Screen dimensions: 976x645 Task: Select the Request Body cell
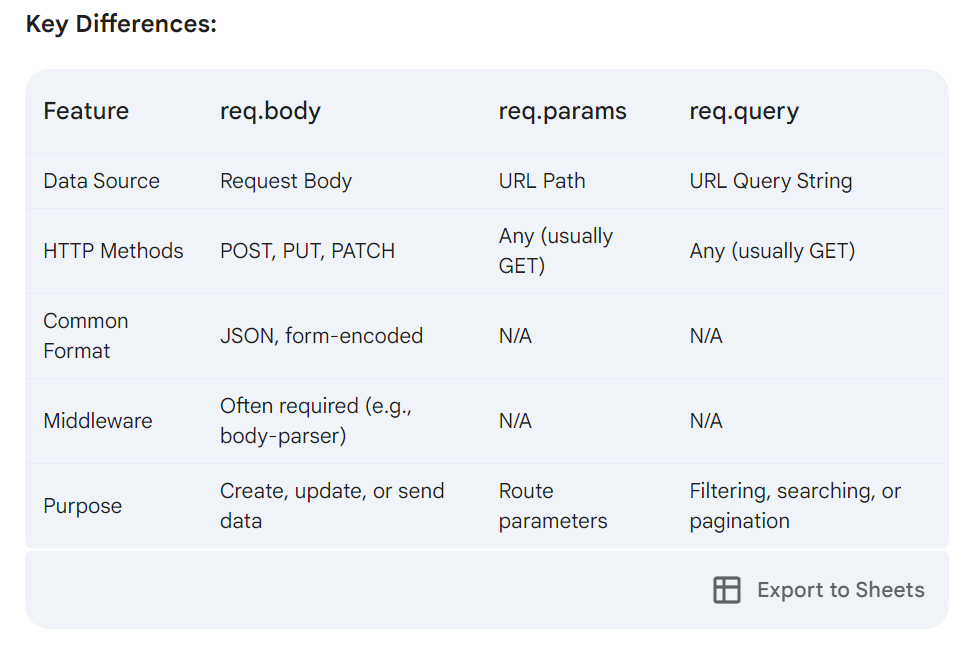pos(286,181)
